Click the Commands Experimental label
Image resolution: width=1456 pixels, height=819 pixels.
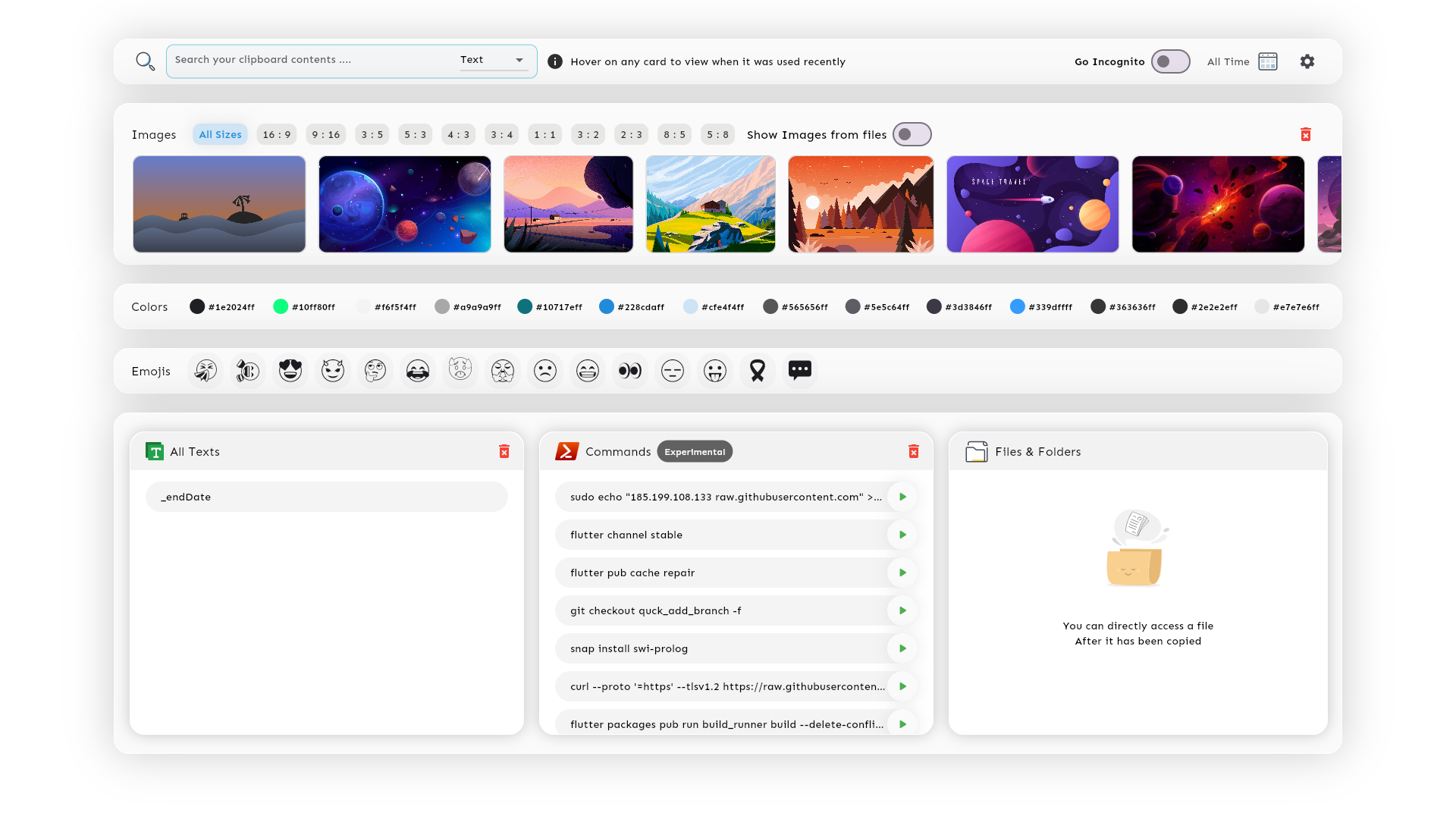coord(695,451)
